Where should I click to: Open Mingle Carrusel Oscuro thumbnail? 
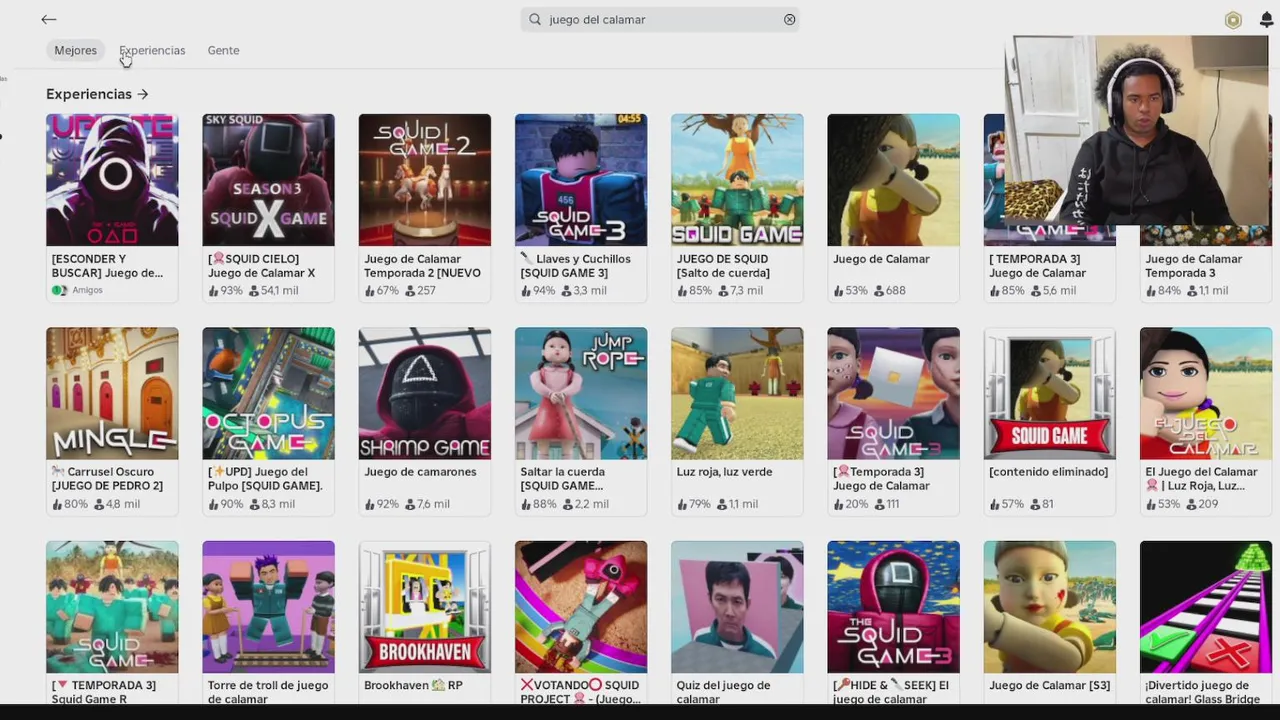pos(112,393)
